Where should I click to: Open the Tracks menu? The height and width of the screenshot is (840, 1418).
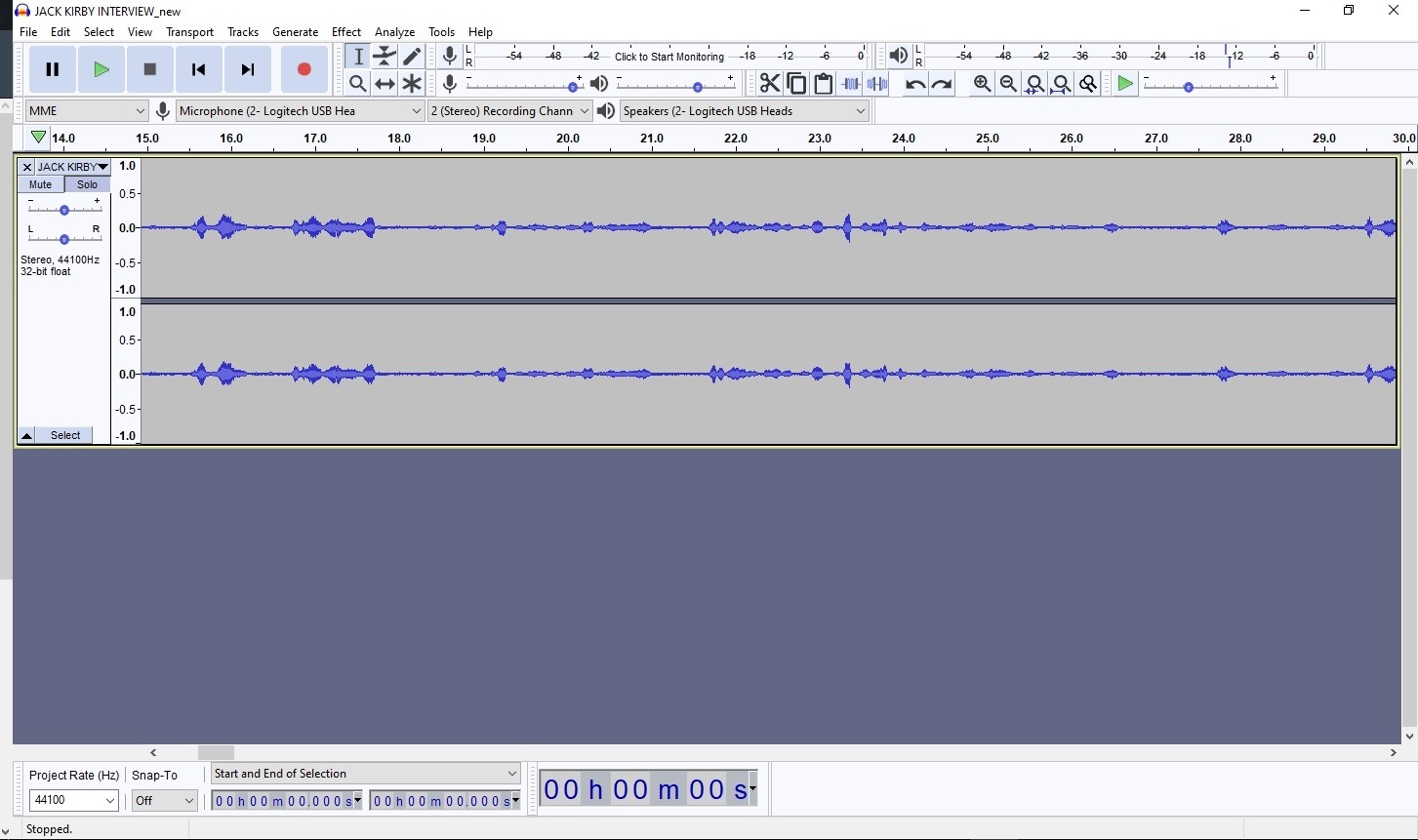[243, 32]
